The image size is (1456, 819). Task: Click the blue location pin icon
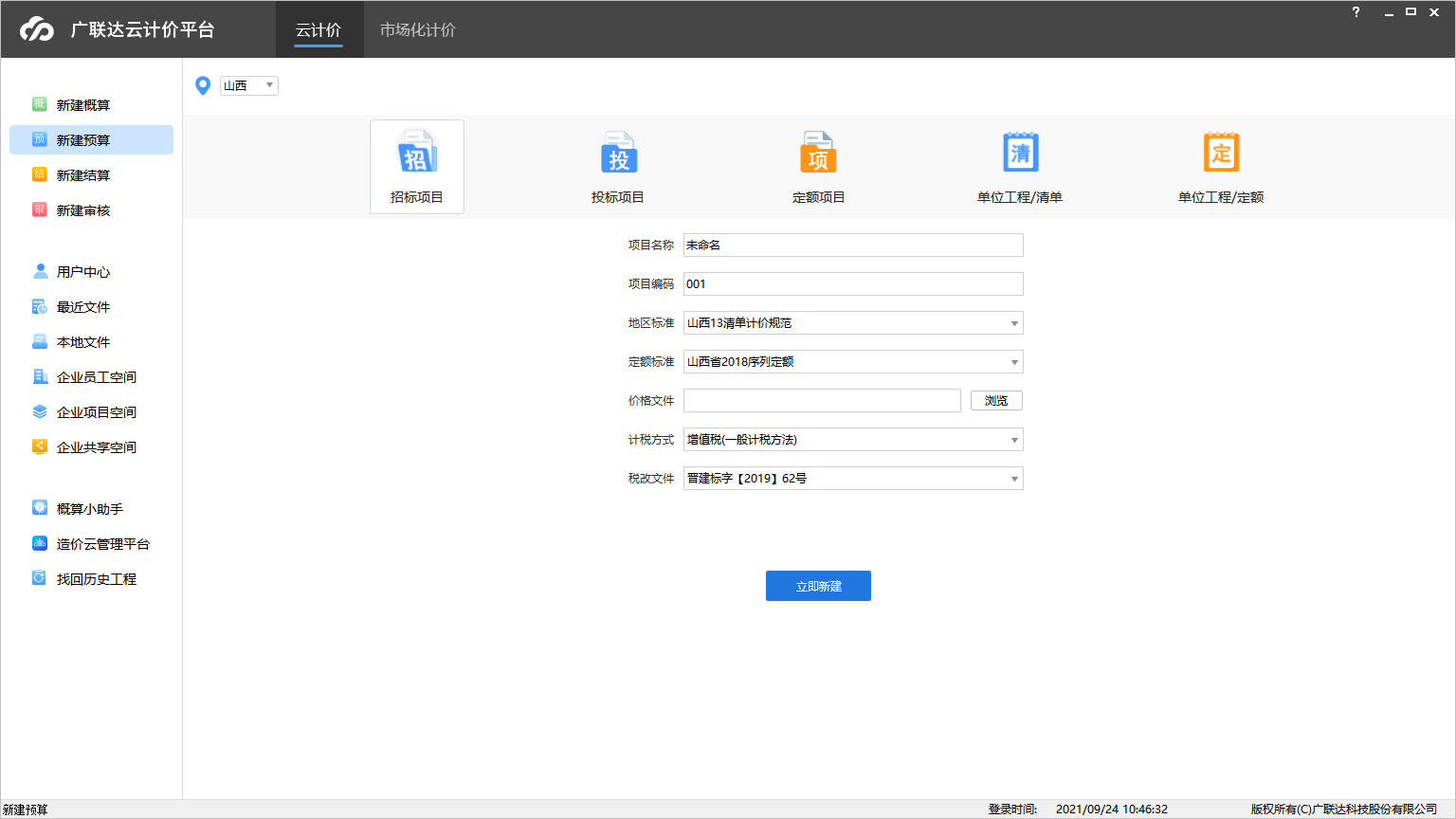coord(203,86)
